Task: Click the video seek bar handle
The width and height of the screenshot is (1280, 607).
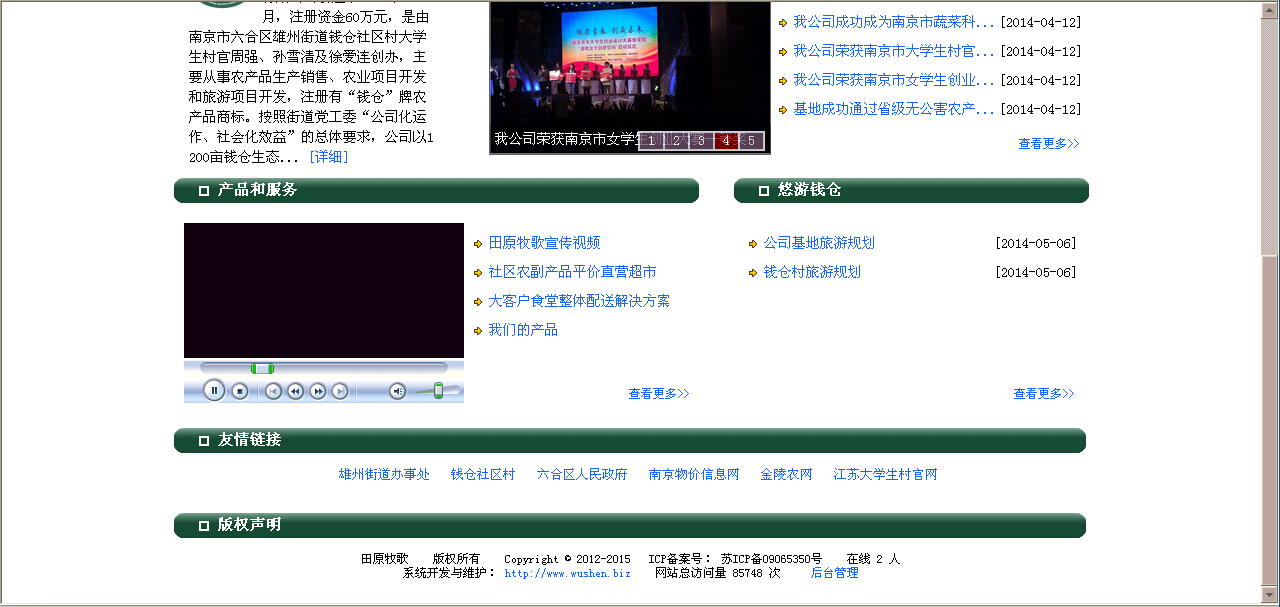Action: 262,368
